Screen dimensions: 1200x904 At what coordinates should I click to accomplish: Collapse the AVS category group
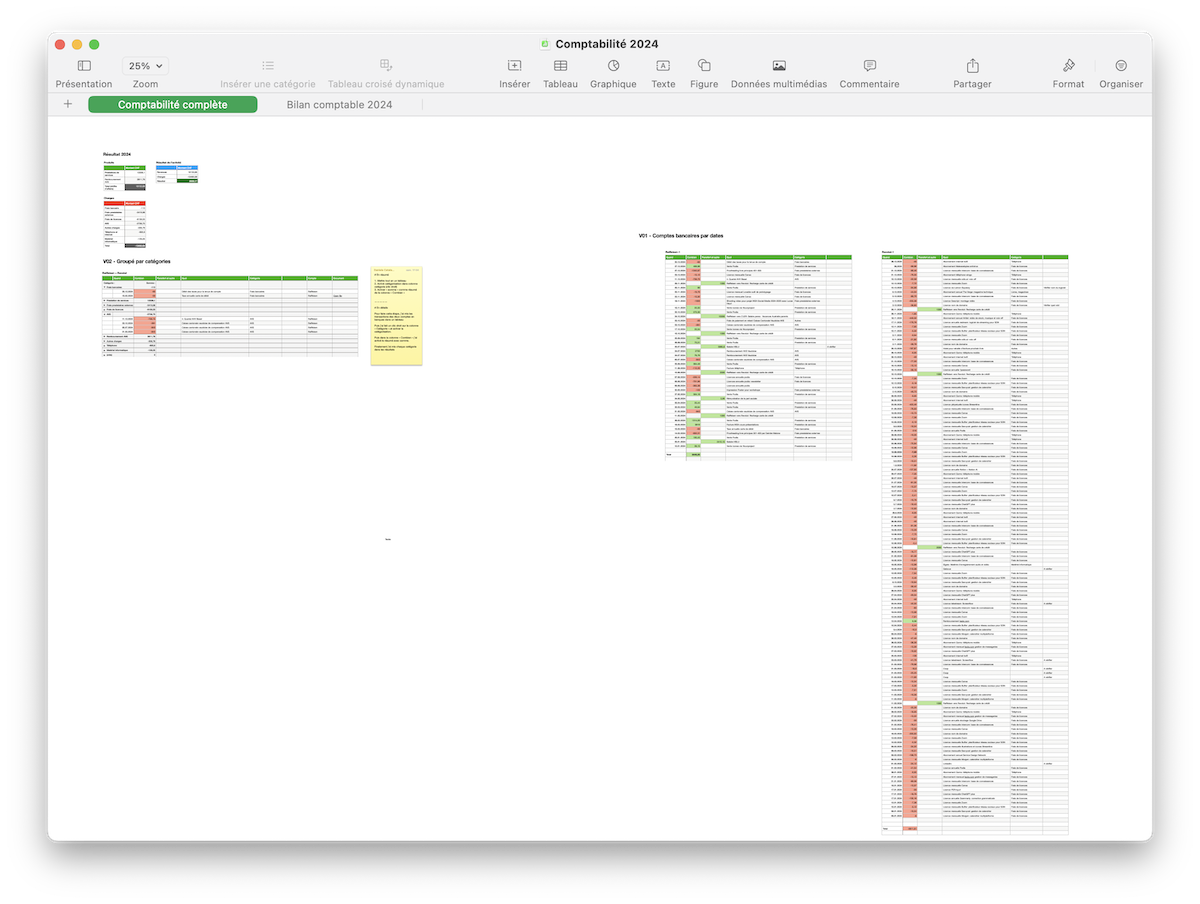pos(105,315)
